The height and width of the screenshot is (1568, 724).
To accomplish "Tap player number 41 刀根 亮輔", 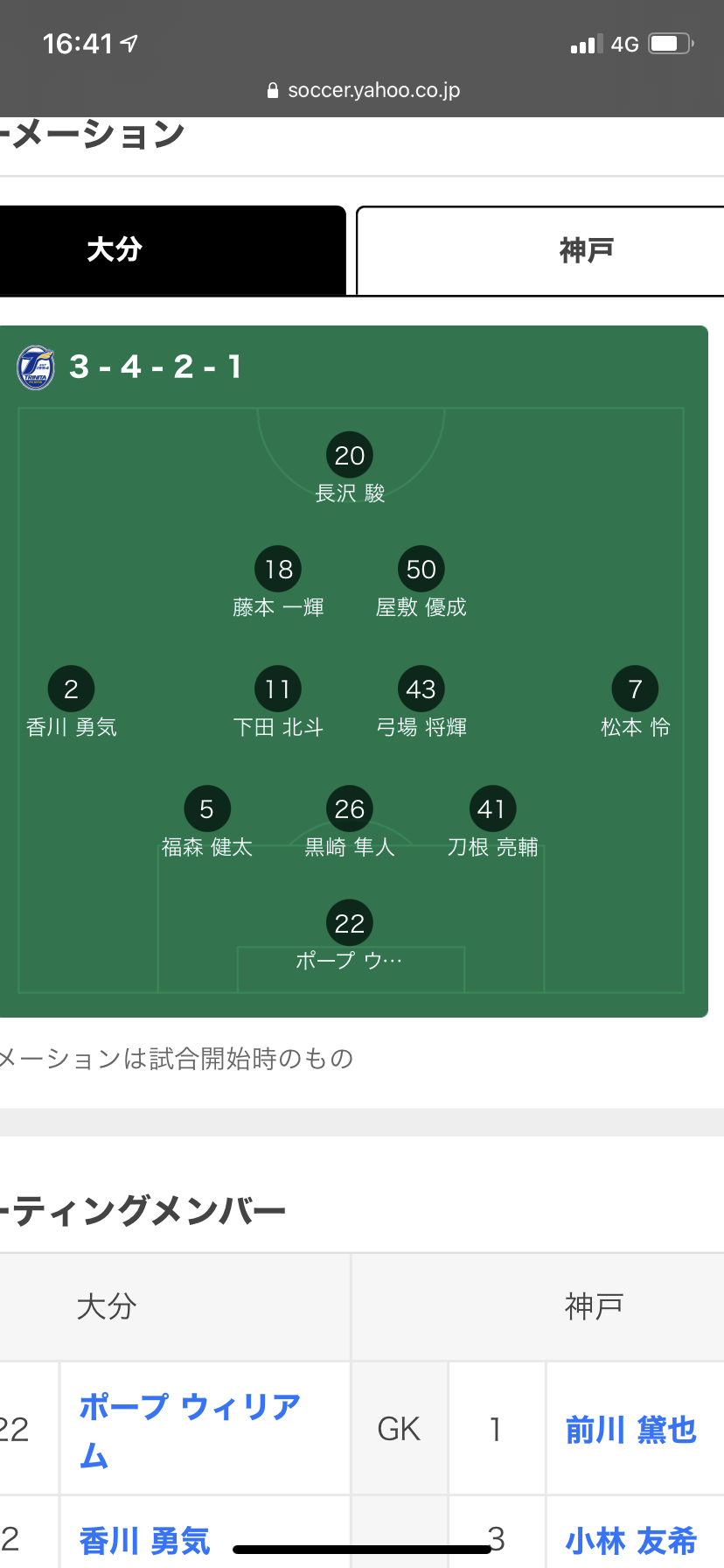I will pyautogui.click(x=492, y=822).
